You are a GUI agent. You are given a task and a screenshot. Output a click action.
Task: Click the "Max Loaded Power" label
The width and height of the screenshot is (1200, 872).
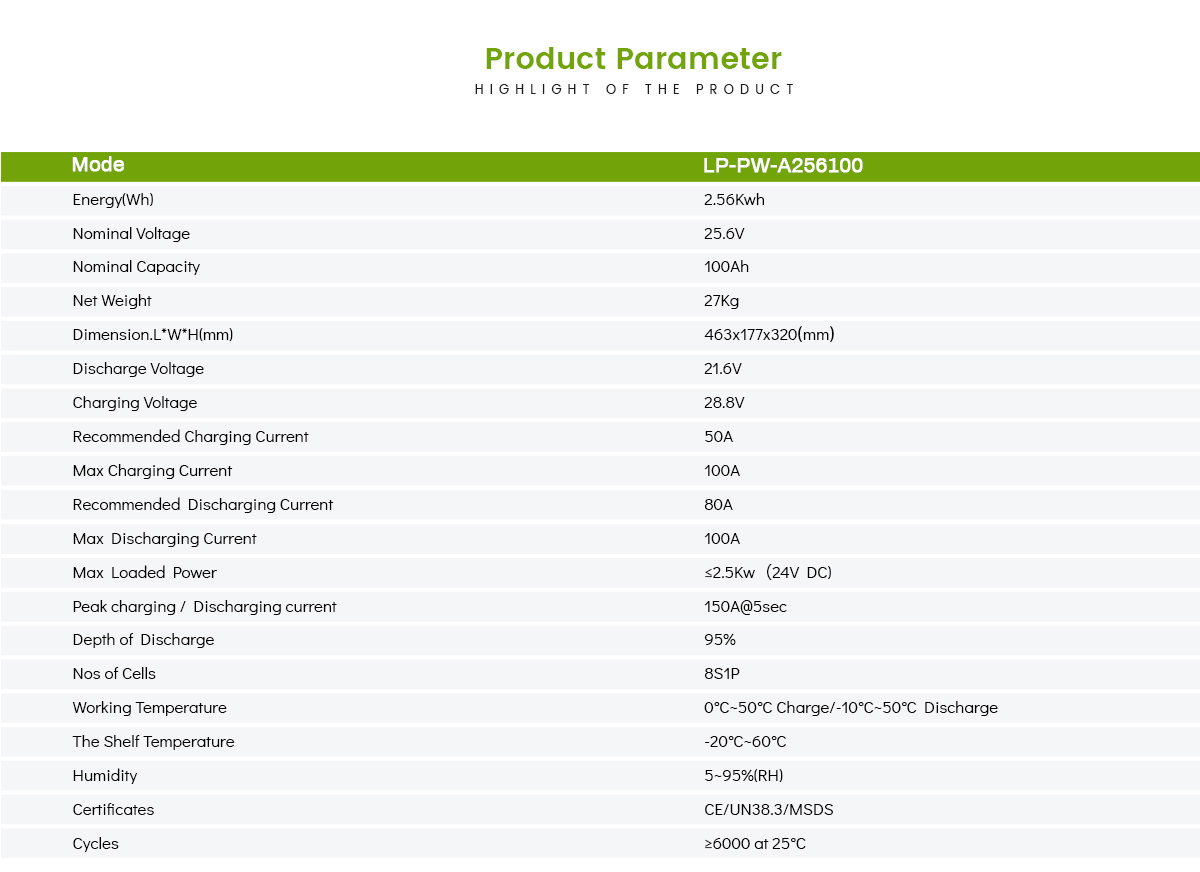145,572
